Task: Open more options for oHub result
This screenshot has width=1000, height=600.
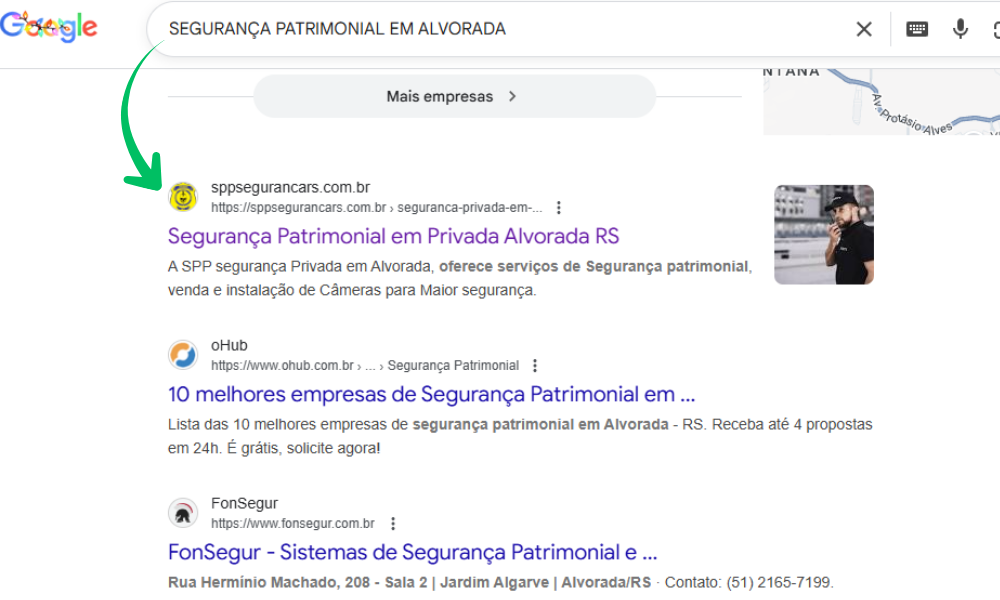Action: click(x=535, y=365)
